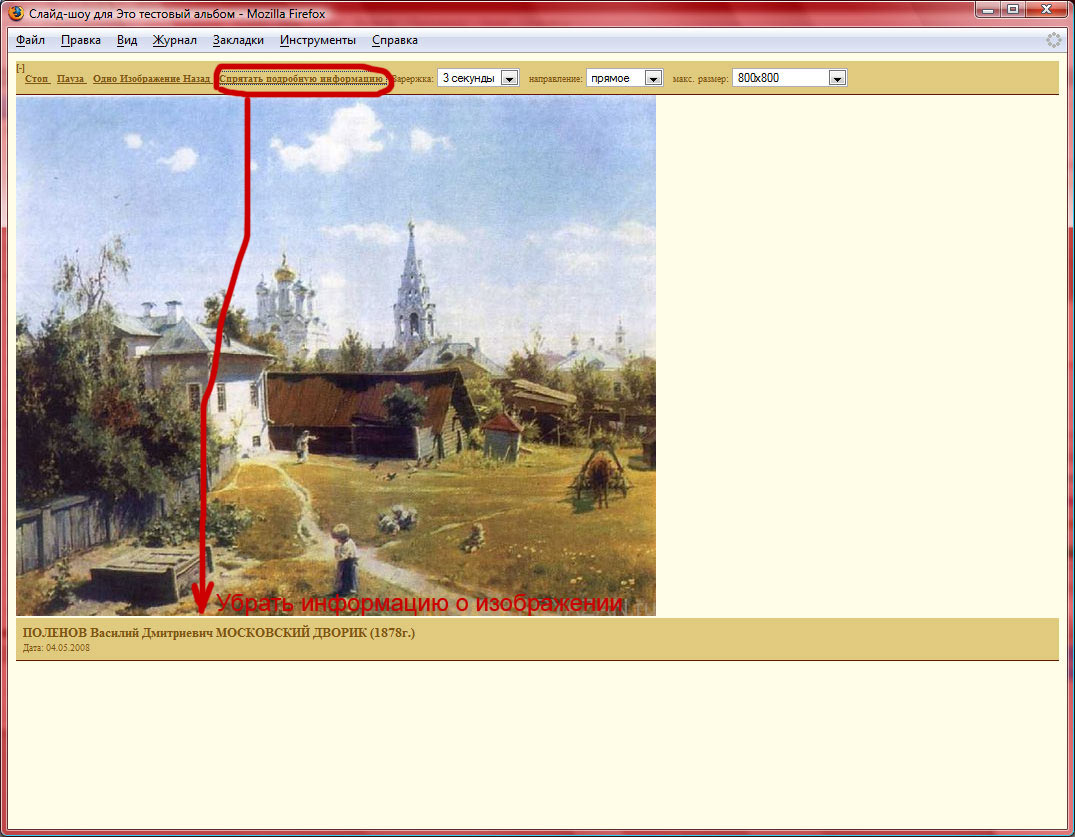The width and height of the screenshot is (1075, 837).
Task: Open the delay dropdown showing 3 секунды
Action: pyautogui.click(x=478, y=78)
